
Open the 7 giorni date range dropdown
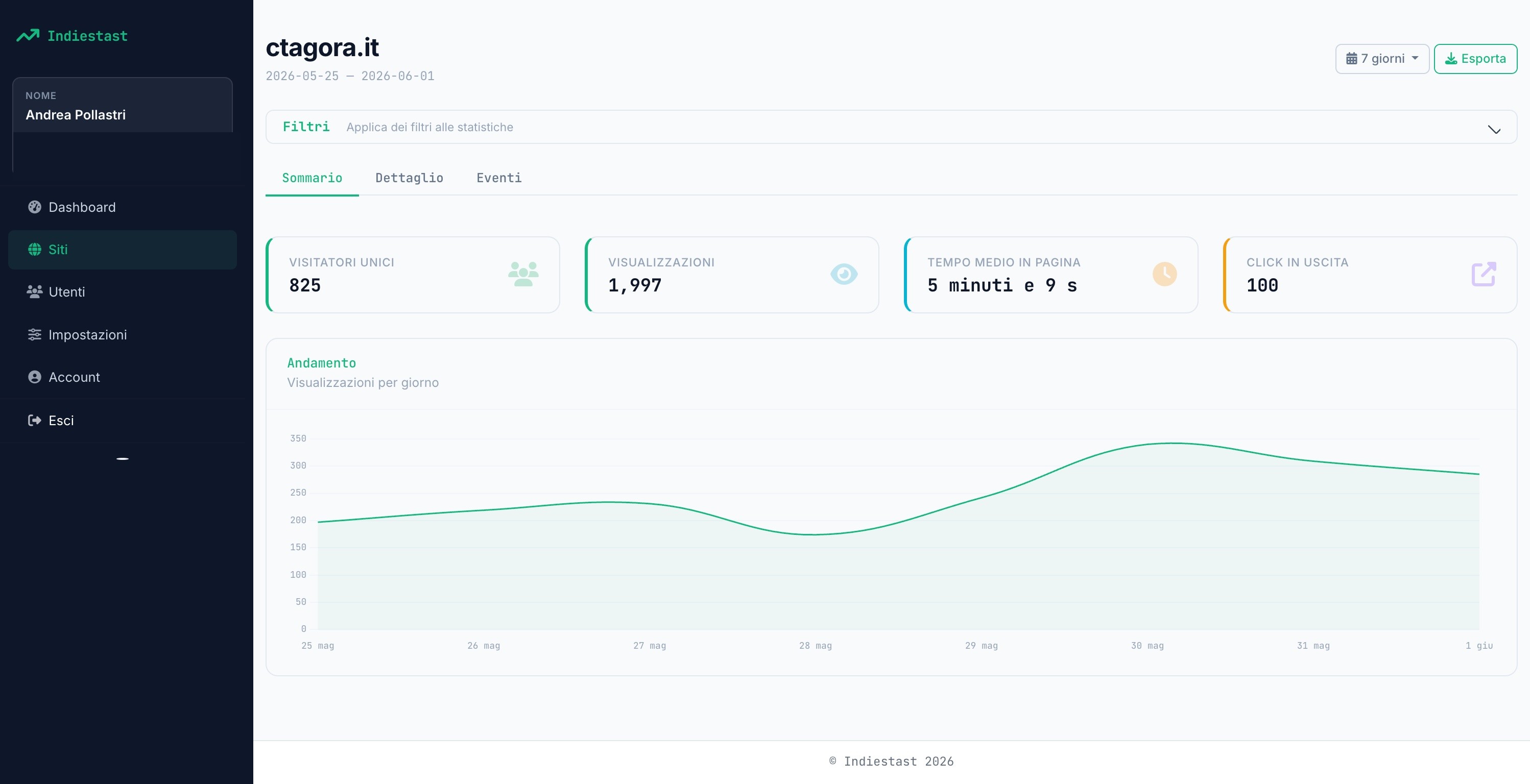[x=1382, y=59]
